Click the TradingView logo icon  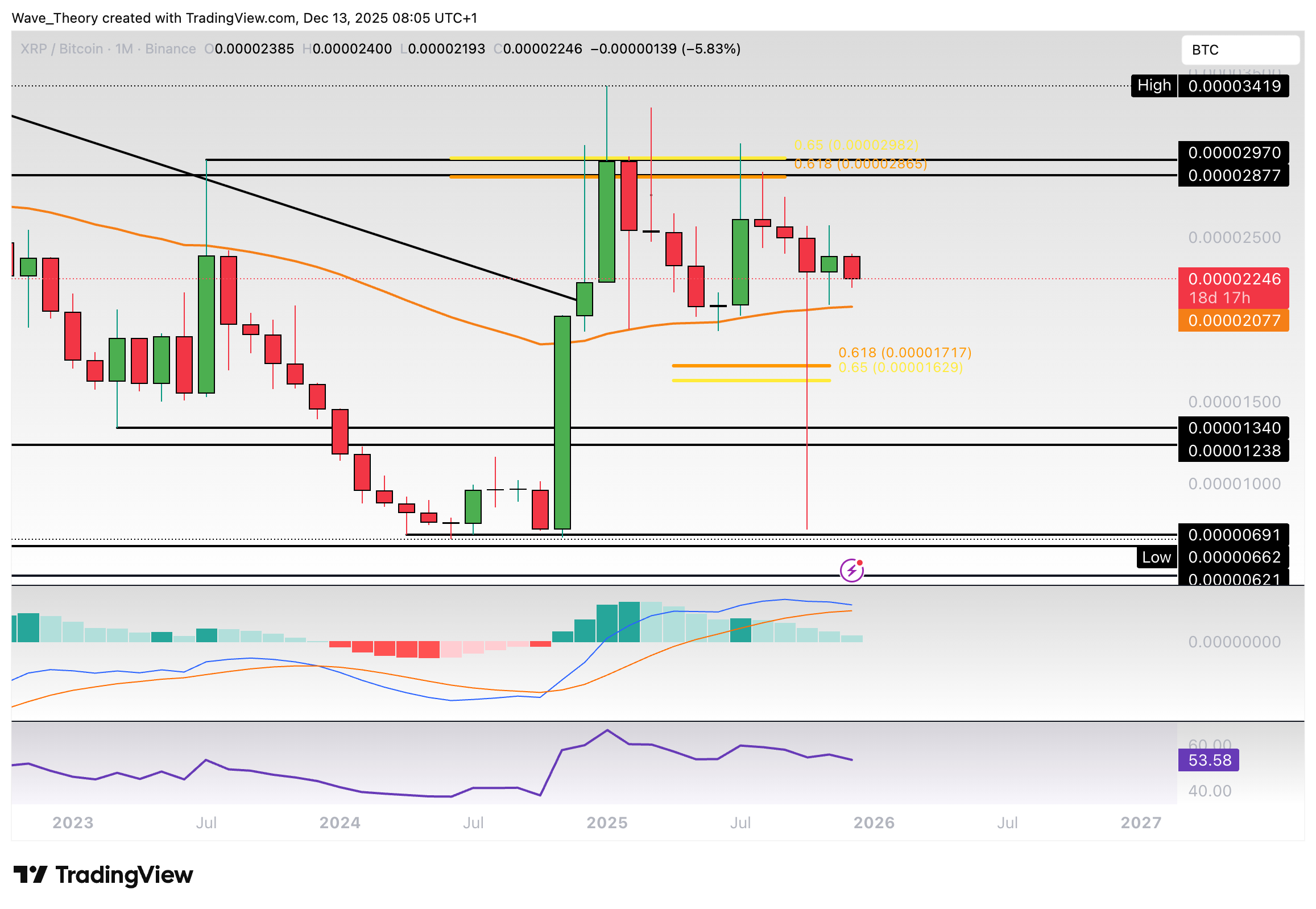pyautogui.click(x=30, y=874)
